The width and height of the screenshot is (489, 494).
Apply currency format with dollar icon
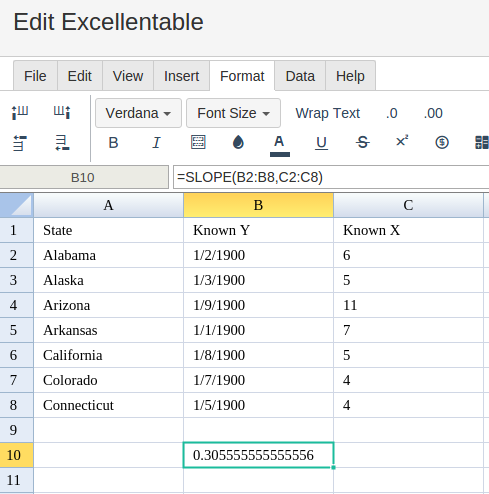[442, 142]
